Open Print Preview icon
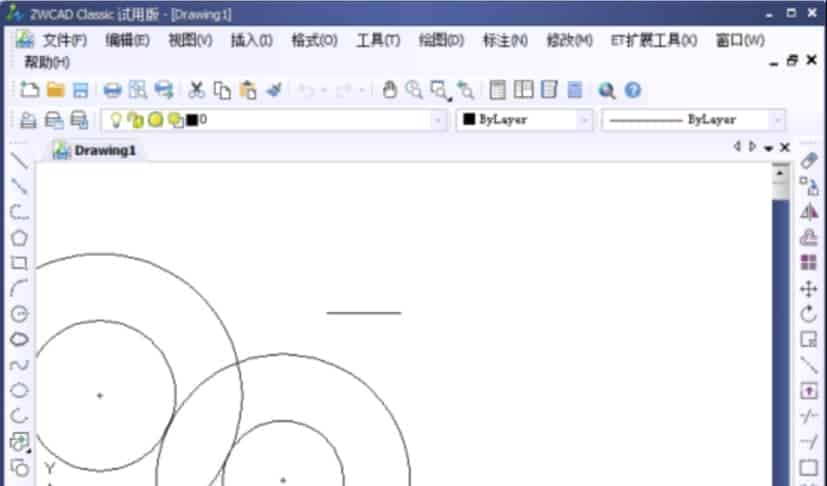This screenshot has width=827, height=486. tap(138, 90)
